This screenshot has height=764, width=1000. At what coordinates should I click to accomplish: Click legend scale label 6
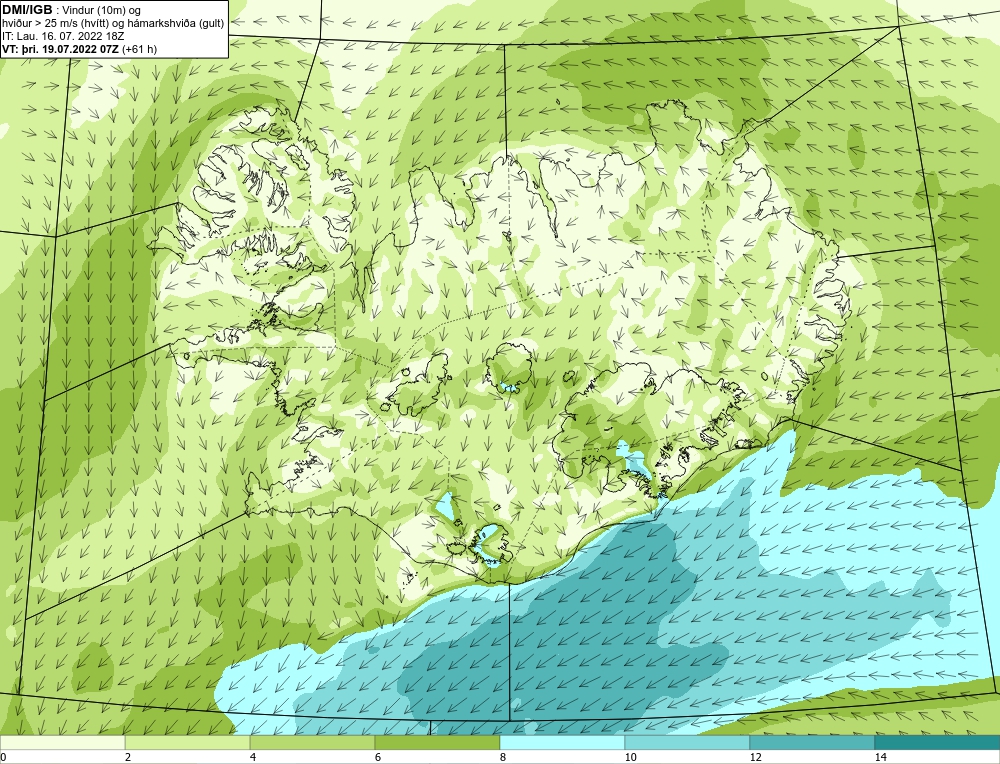pyautogui.click(x=378, y=757)
